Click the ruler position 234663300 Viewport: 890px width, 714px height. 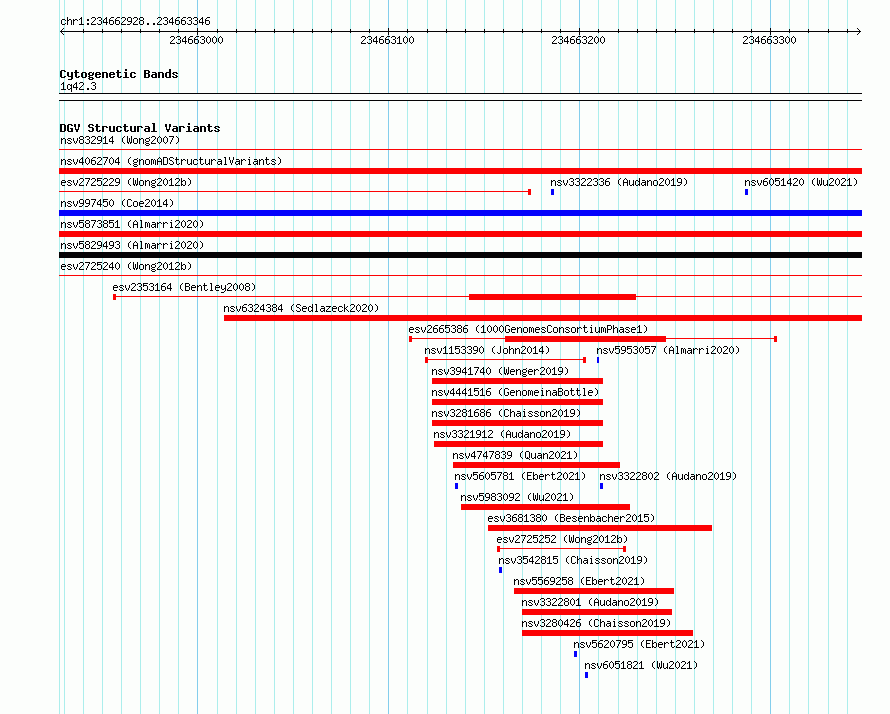coord(769,40)
